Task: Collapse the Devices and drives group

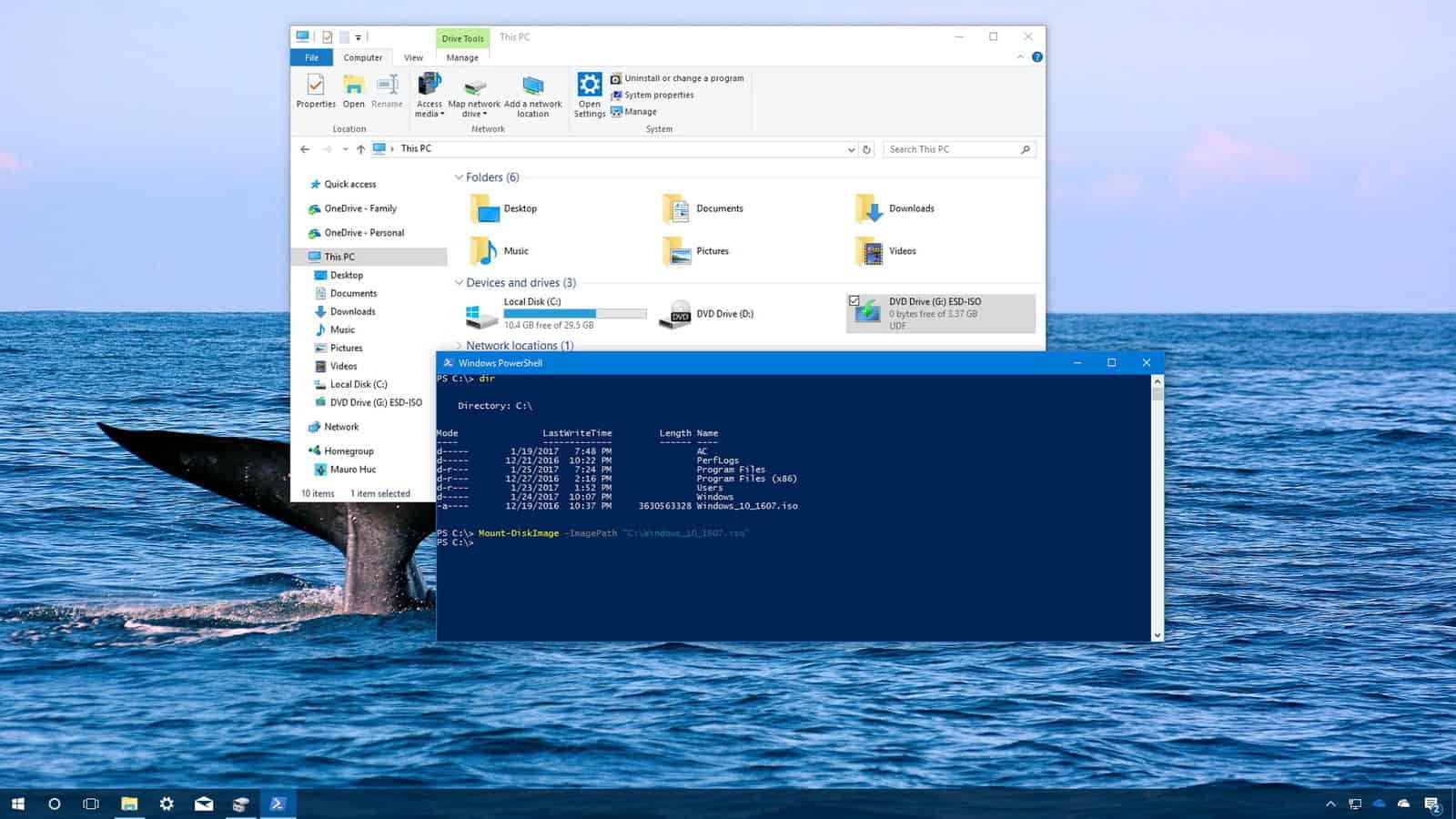Action: [459, 283]
